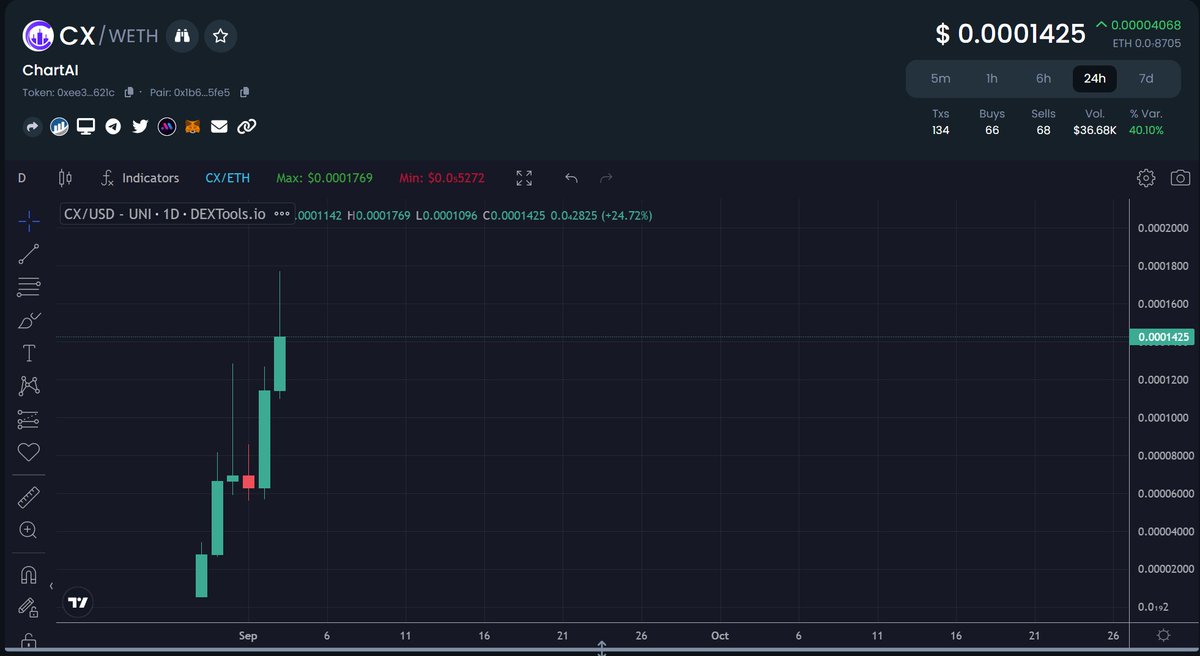Toggle lock all drawings padlock icon
This screenshot has width=1200, height=656.
pyautogui.click(x=29, y=640)
